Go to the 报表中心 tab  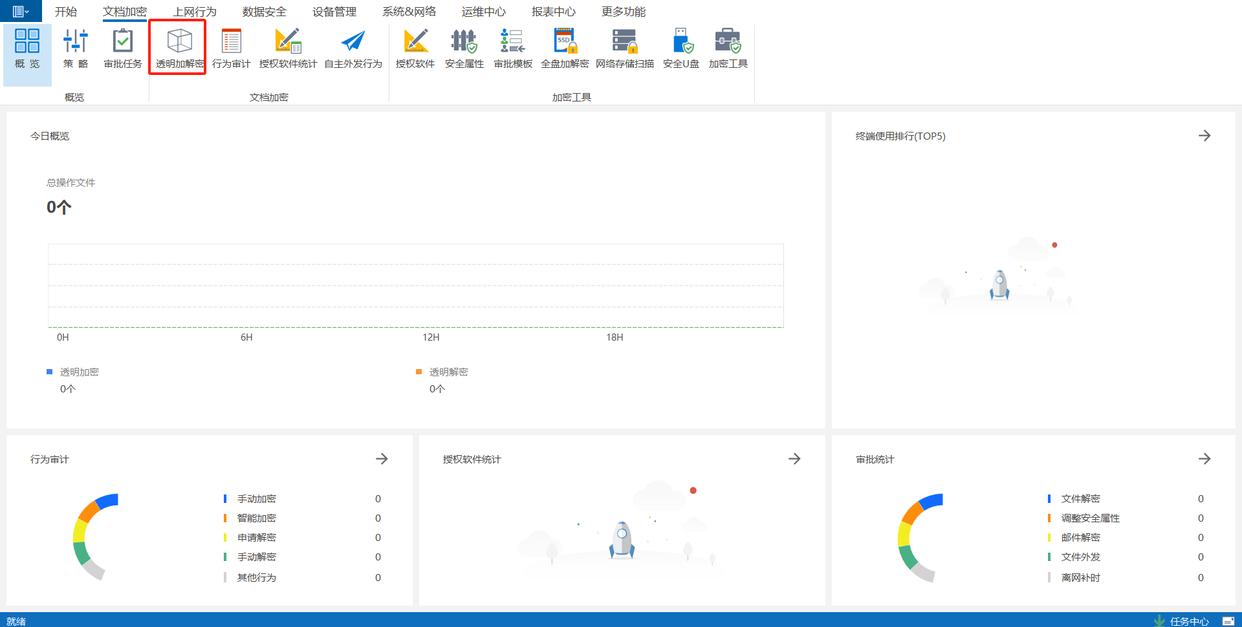click(553, 12)
